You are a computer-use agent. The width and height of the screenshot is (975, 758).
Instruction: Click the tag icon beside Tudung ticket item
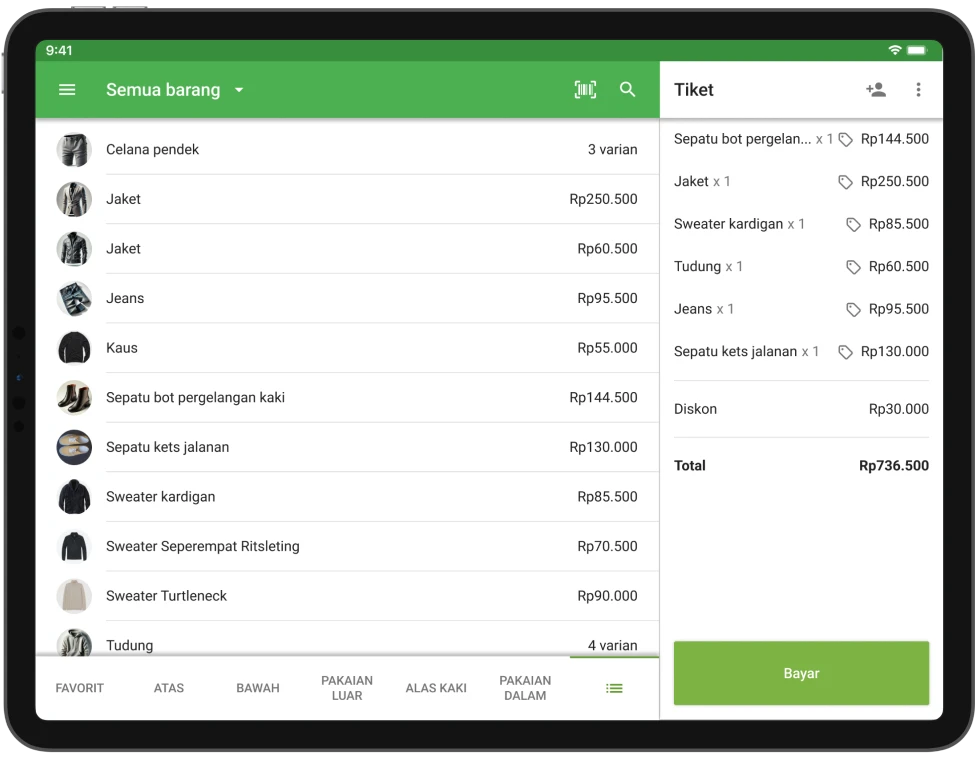[853, 267]
